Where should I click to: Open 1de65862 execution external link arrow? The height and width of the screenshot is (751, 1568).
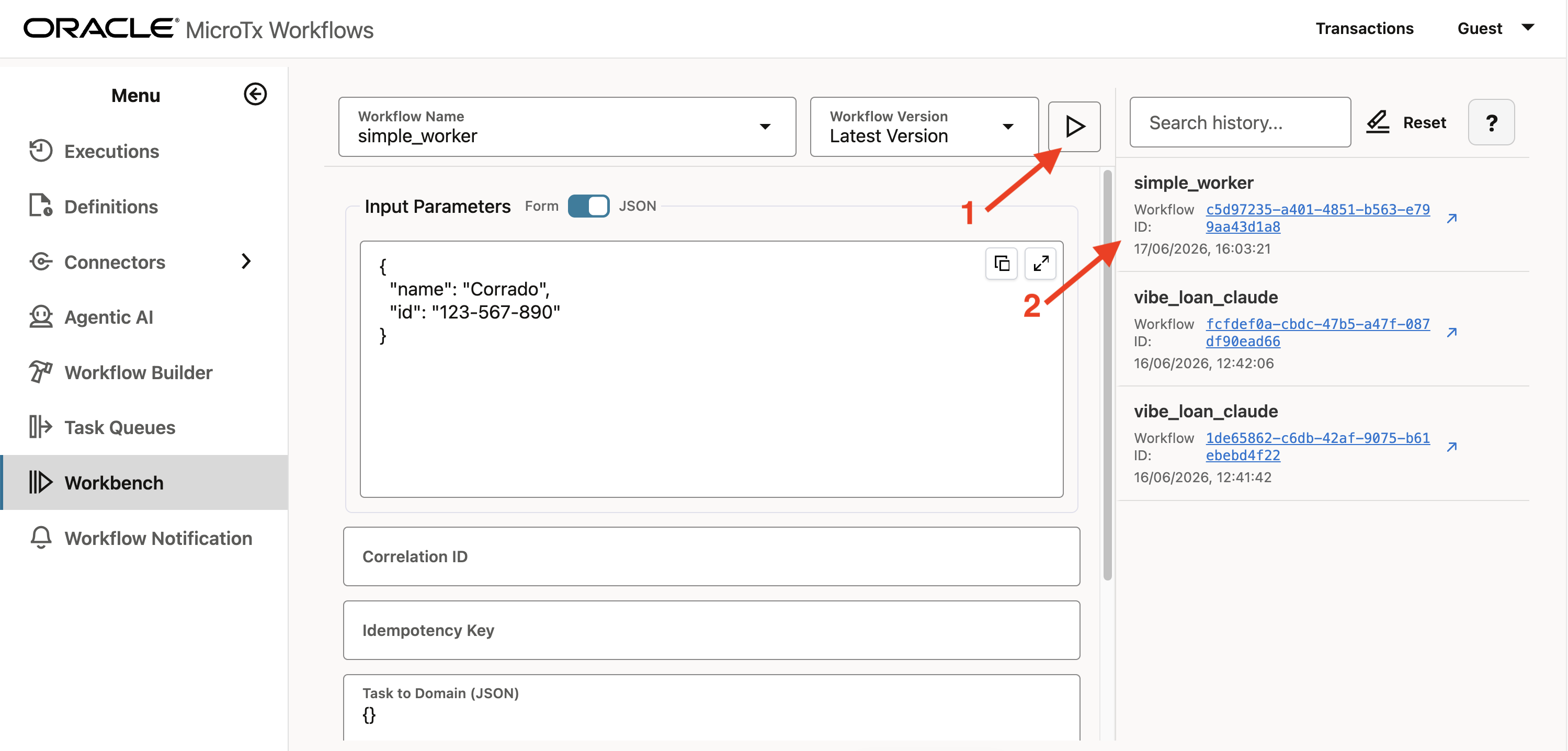(1452, 447)
